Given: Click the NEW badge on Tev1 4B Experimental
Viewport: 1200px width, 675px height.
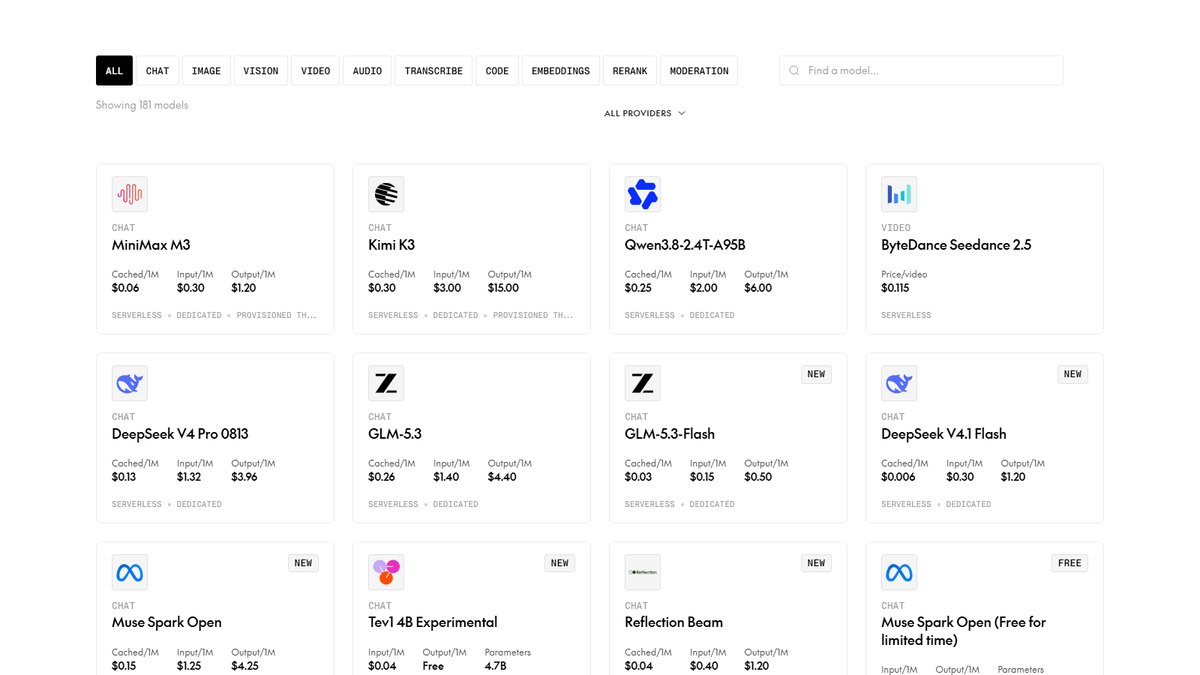Looking at the screenshot, I should (x=560, y=563).
